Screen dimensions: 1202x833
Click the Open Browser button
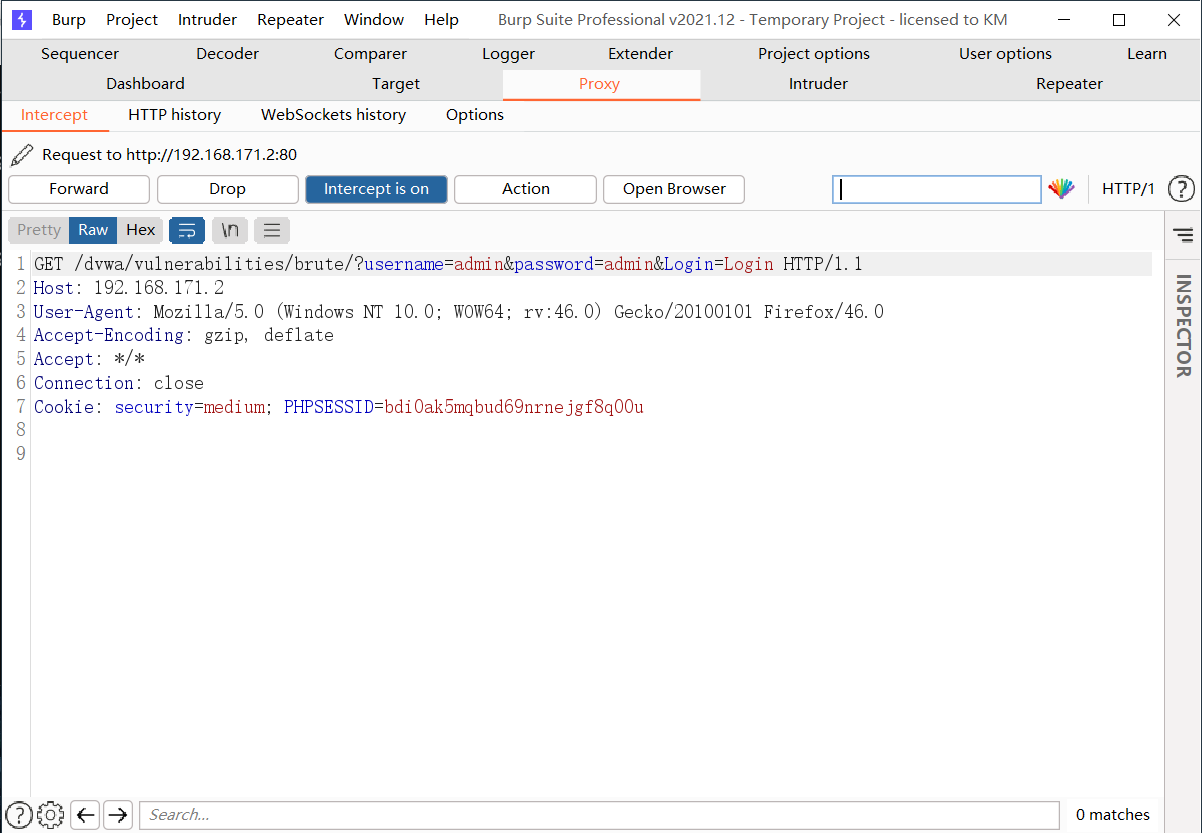click(674, 189)
